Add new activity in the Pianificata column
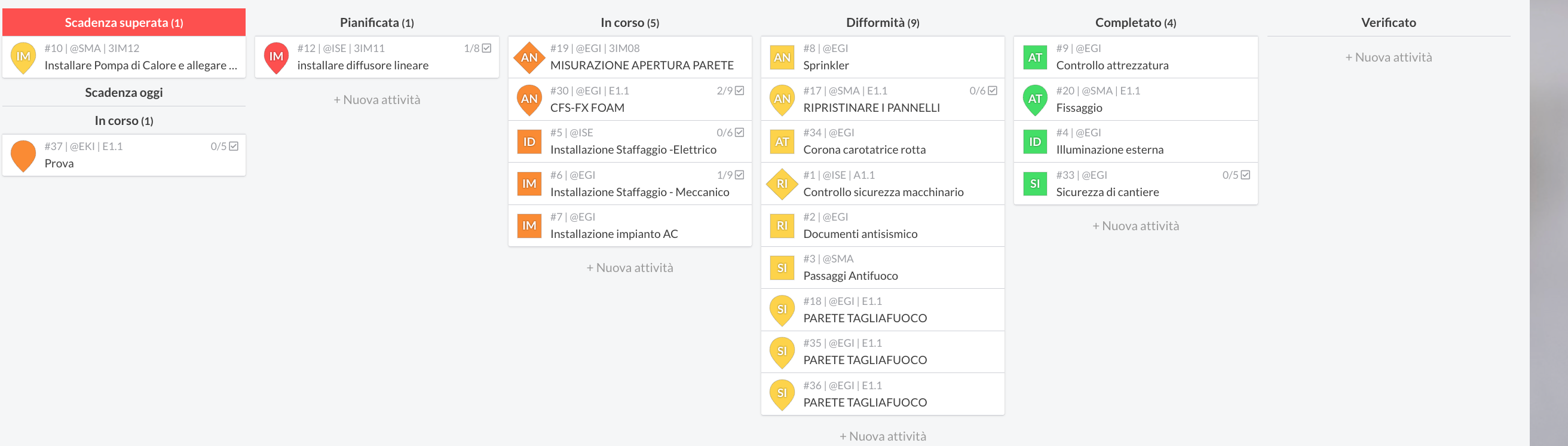The height and width of the screenshot is (446, 1568). (x=377, y=99)
